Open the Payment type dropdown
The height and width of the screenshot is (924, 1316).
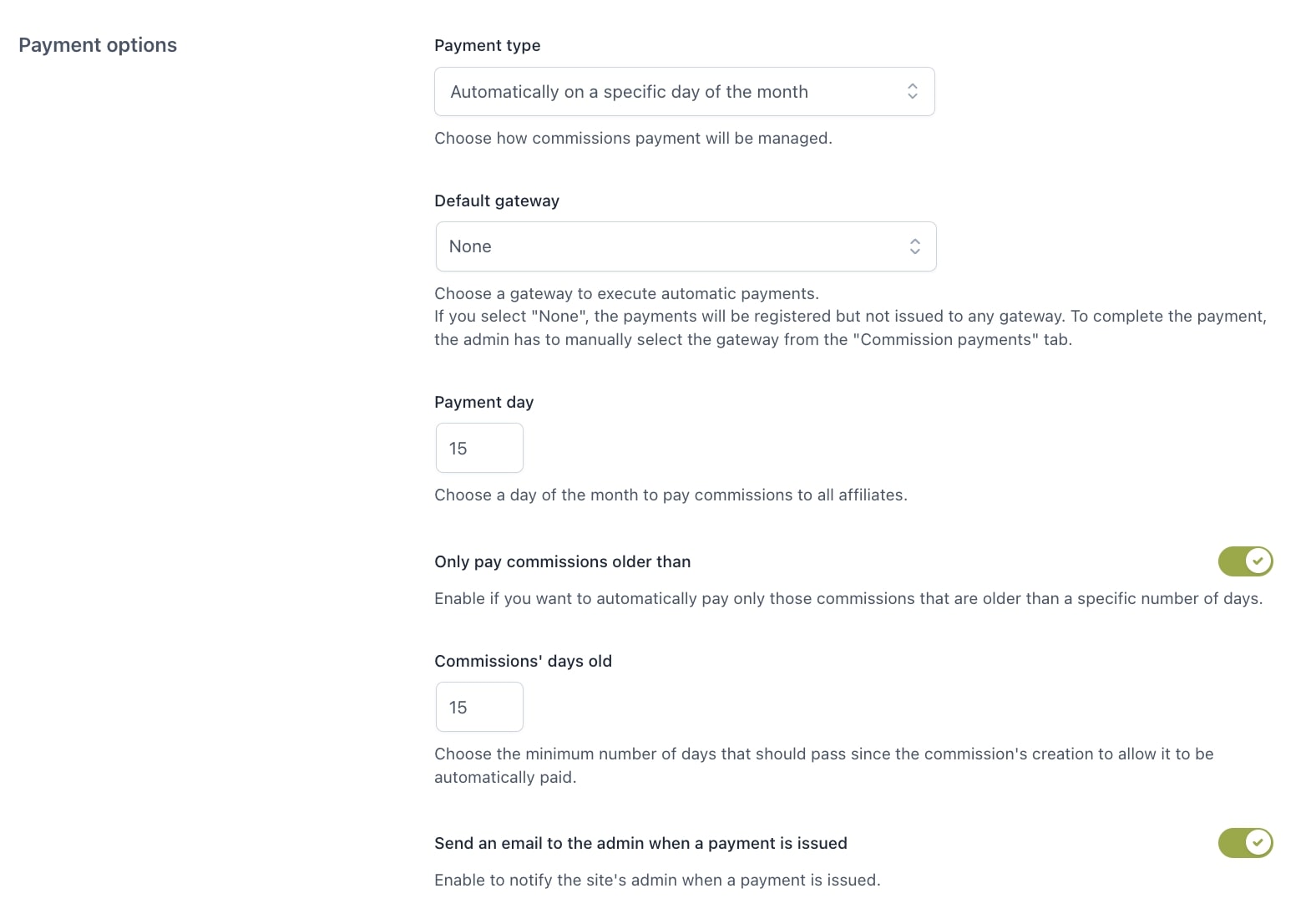tap(684, 92)
